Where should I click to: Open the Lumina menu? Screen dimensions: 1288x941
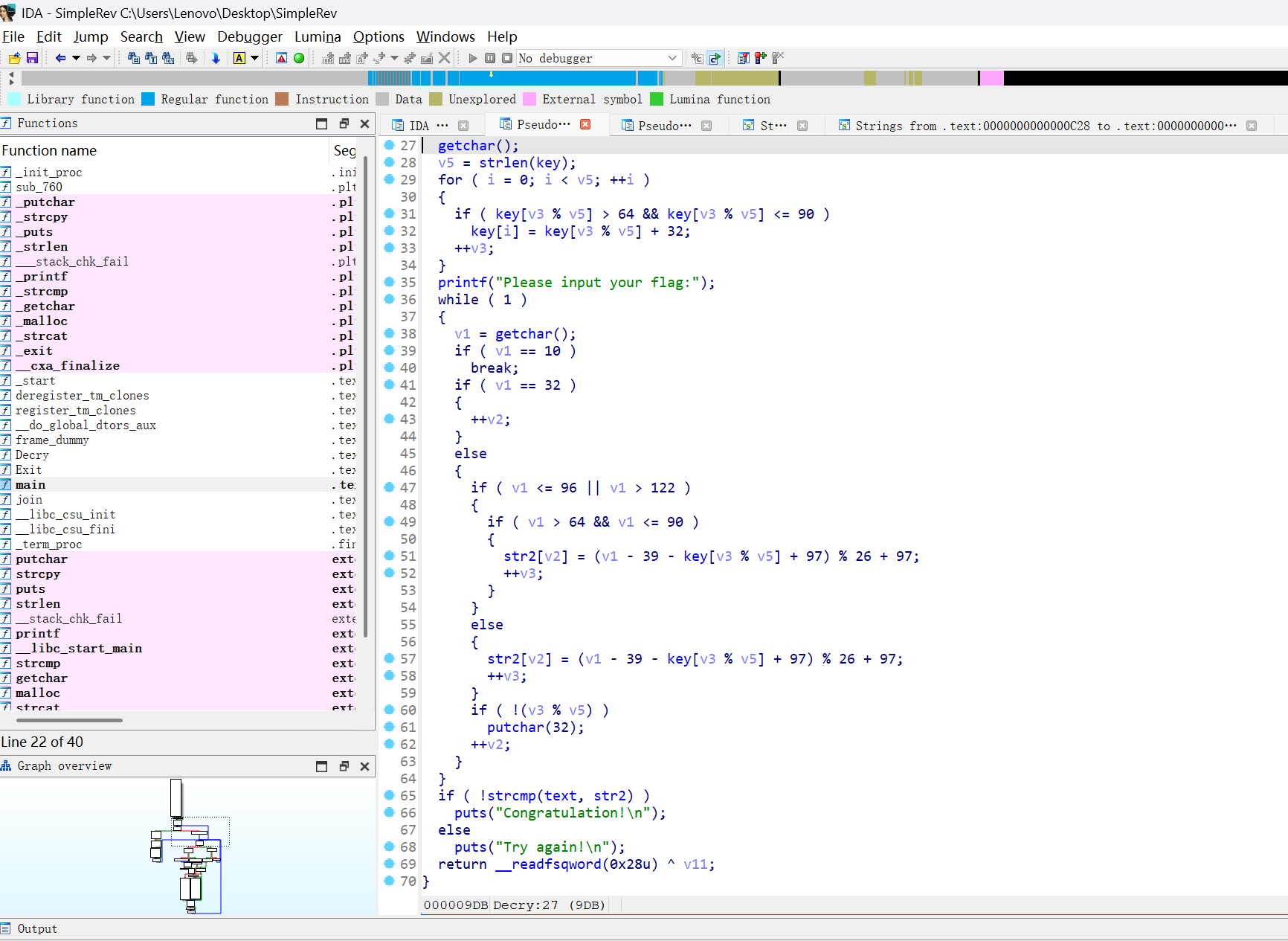click(317, 36)
